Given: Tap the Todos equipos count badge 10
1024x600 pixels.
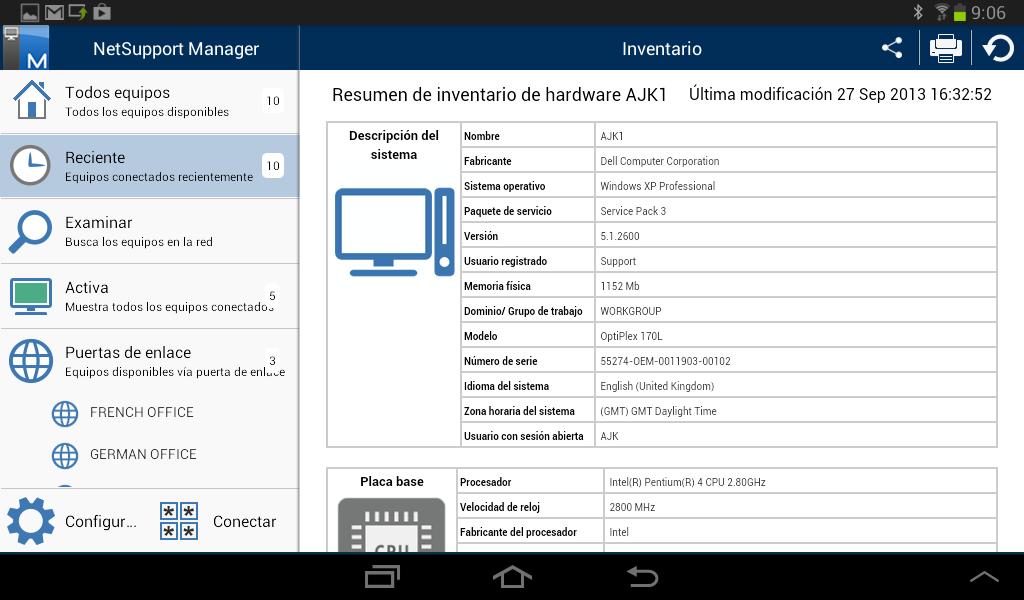Looking at the screenshot, I should click(x=273, y=101).
